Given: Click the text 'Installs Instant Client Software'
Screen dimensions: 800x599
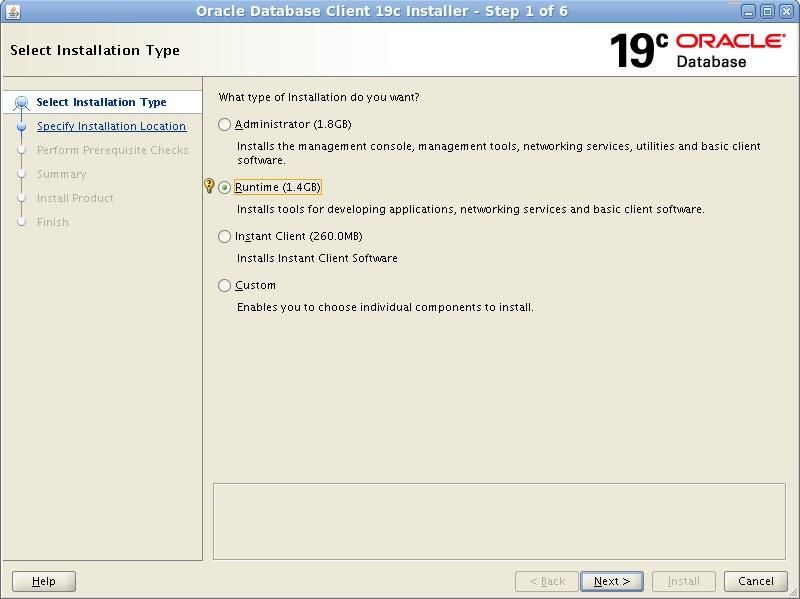Looking at the screenshot, I should 317,258.
